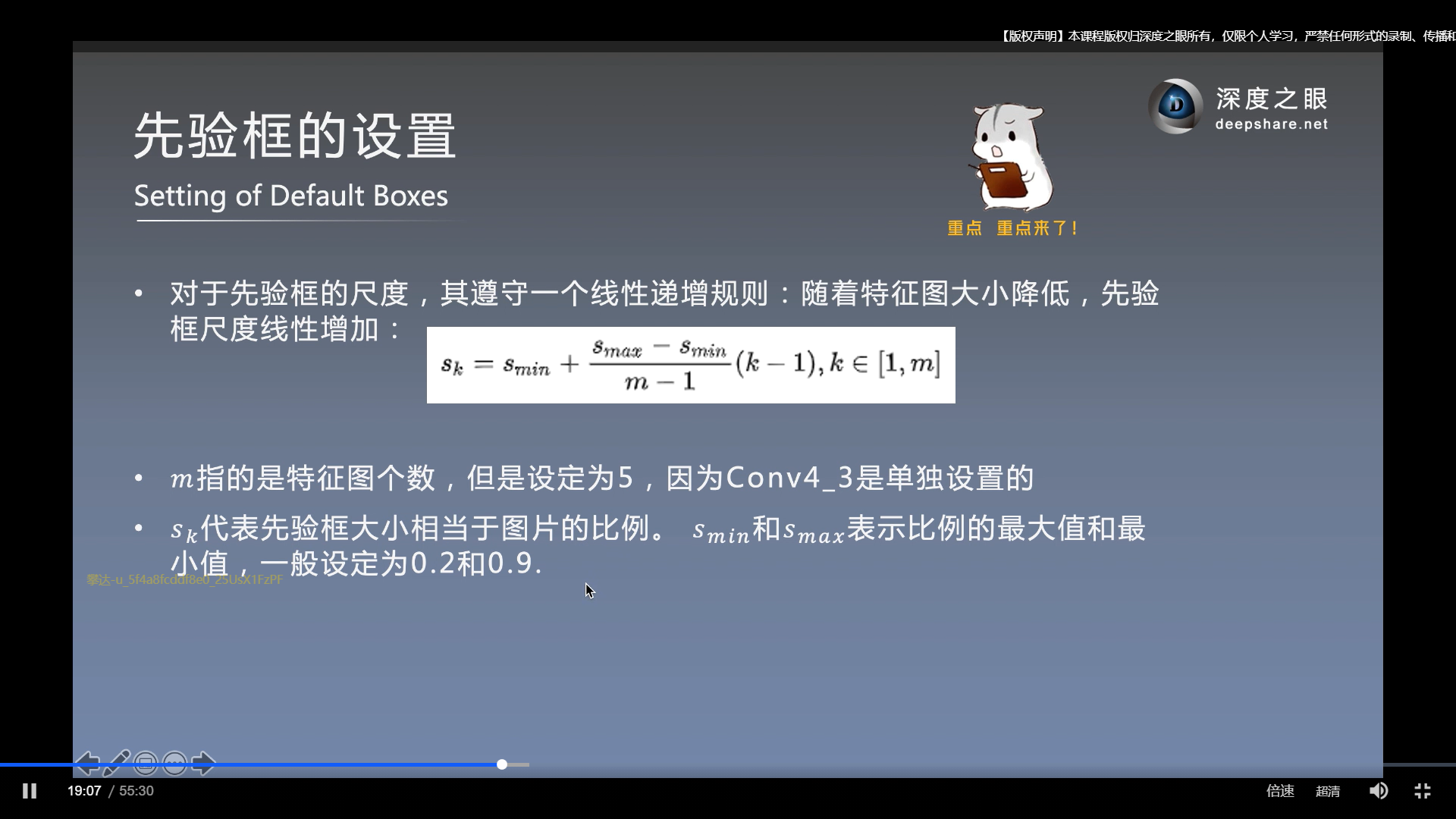Exit fullscreen mode
1456x819 pixels.
(x=1423, y=791)
